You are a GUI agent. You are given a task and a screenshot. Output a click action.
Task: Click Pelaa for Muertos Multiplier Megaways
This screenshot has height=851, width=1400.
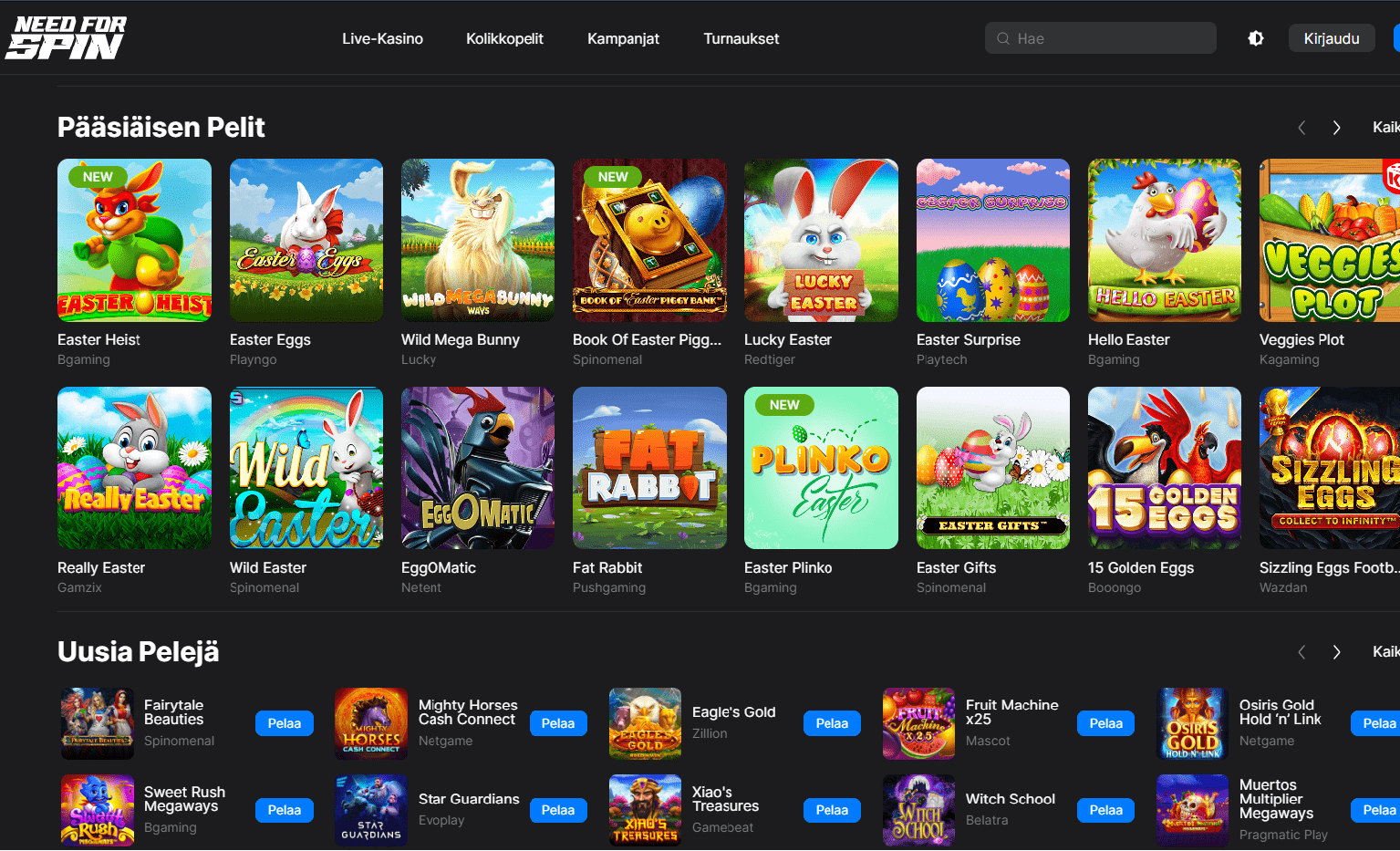(x=1375, y=810)
